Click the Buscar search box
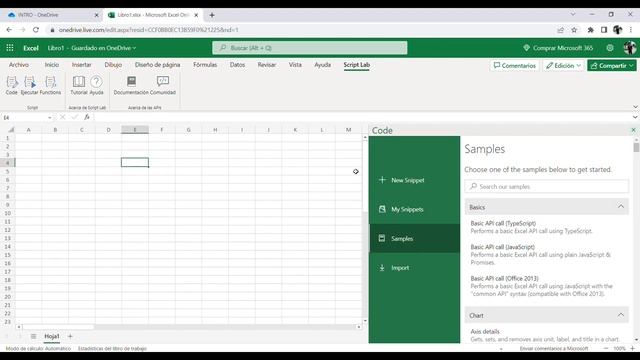This screenshot has width=640, height=360. 309,48
